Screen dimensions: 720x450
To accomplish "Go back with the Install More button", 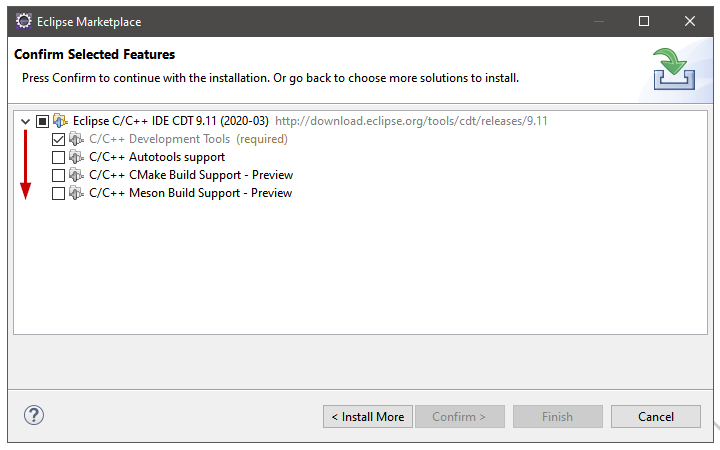I will [x=366, y=416].
